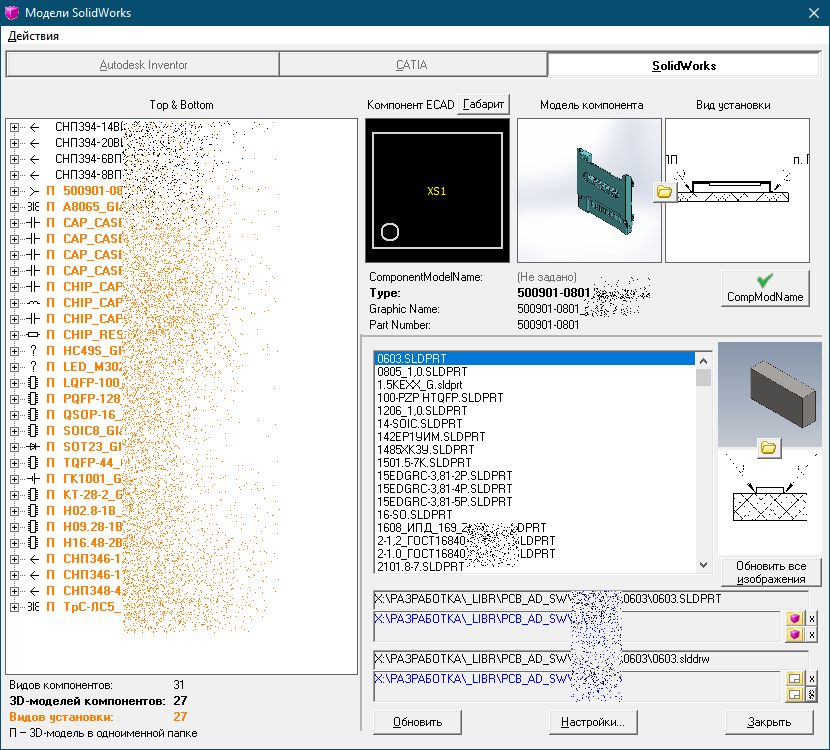The width and height of the screenshot is (830, 750).
Task: Switch to the Autodesk Inventor tab
Action: 143,65
